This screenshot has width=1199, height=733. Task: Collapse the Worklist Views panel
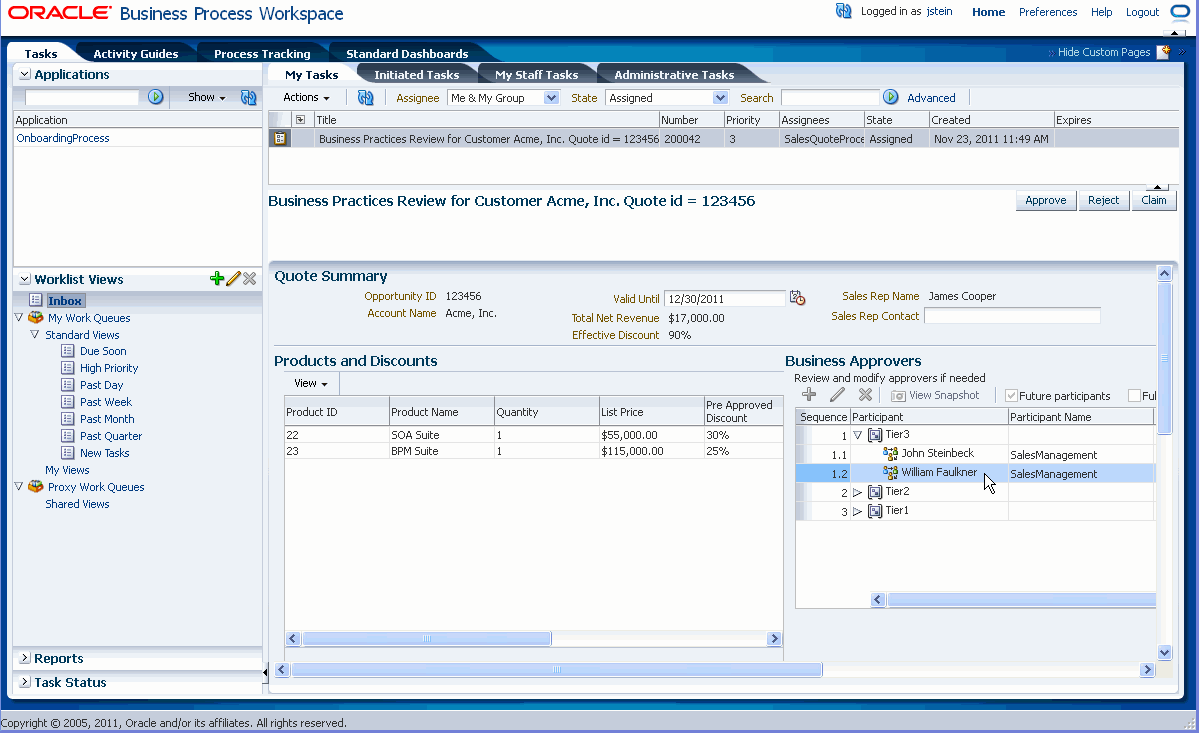click(x=24, y=279)
